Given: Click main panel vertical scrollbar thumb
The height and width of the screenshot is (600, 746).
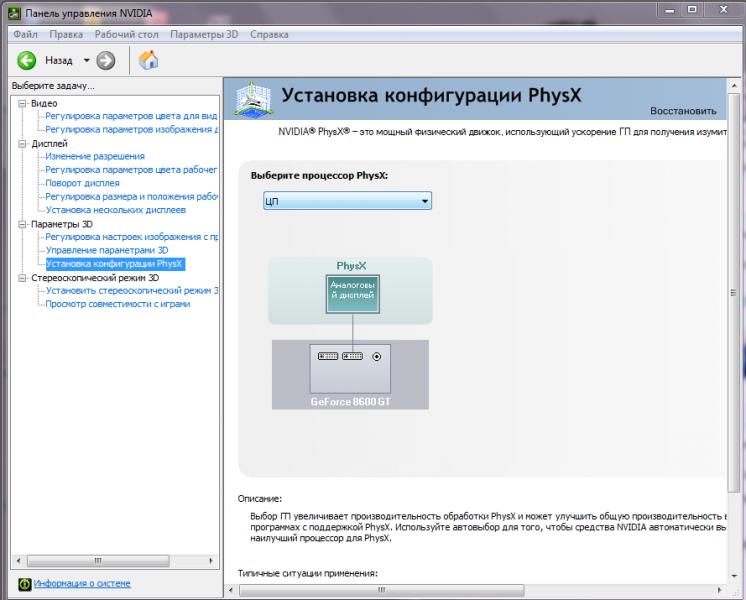Looking at the screenshot, I should (x=733, y=293).
